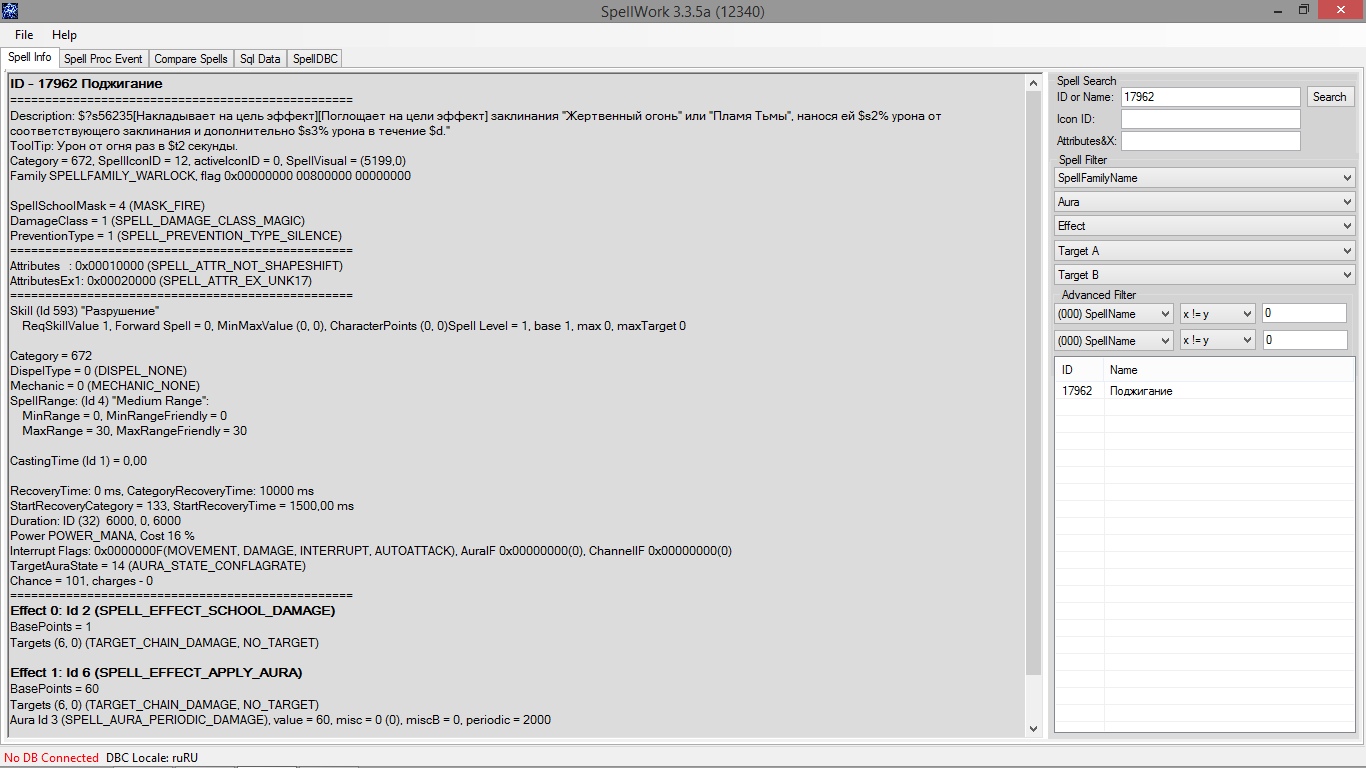1366x768 pixels.
Task: Click the Power POWER_MANA, Cost 16 % line
Action: [102, 536]
